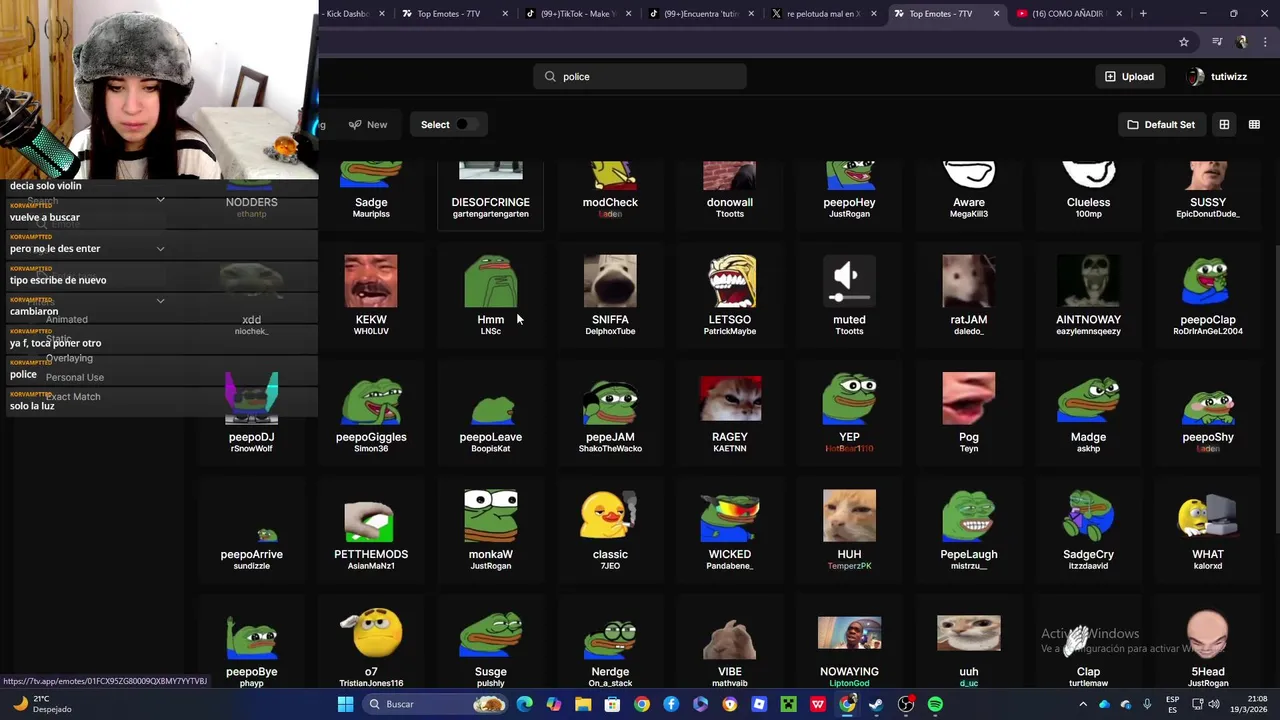Open the SadgeCry emote
The width and height of the screenshot is (1280, 720).
coord(1088,529)
